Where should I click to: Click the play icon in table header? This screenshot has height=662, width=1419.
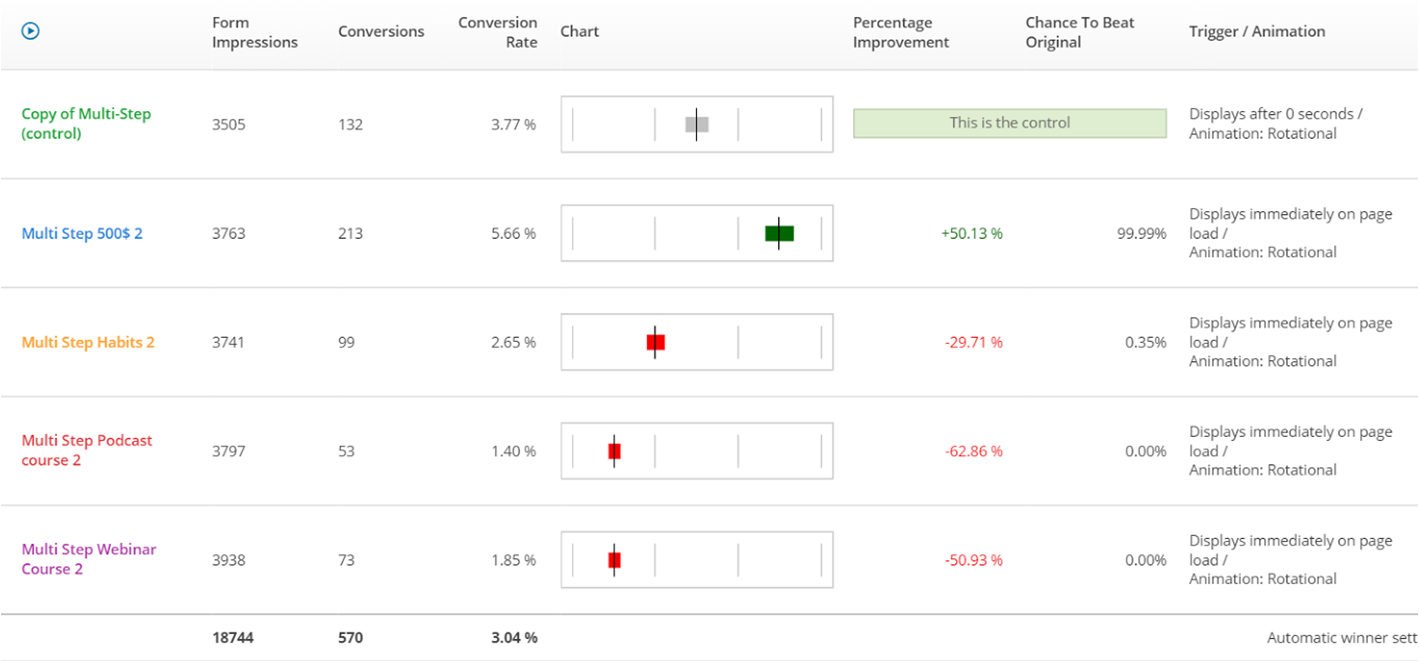[x=30, y=31]
